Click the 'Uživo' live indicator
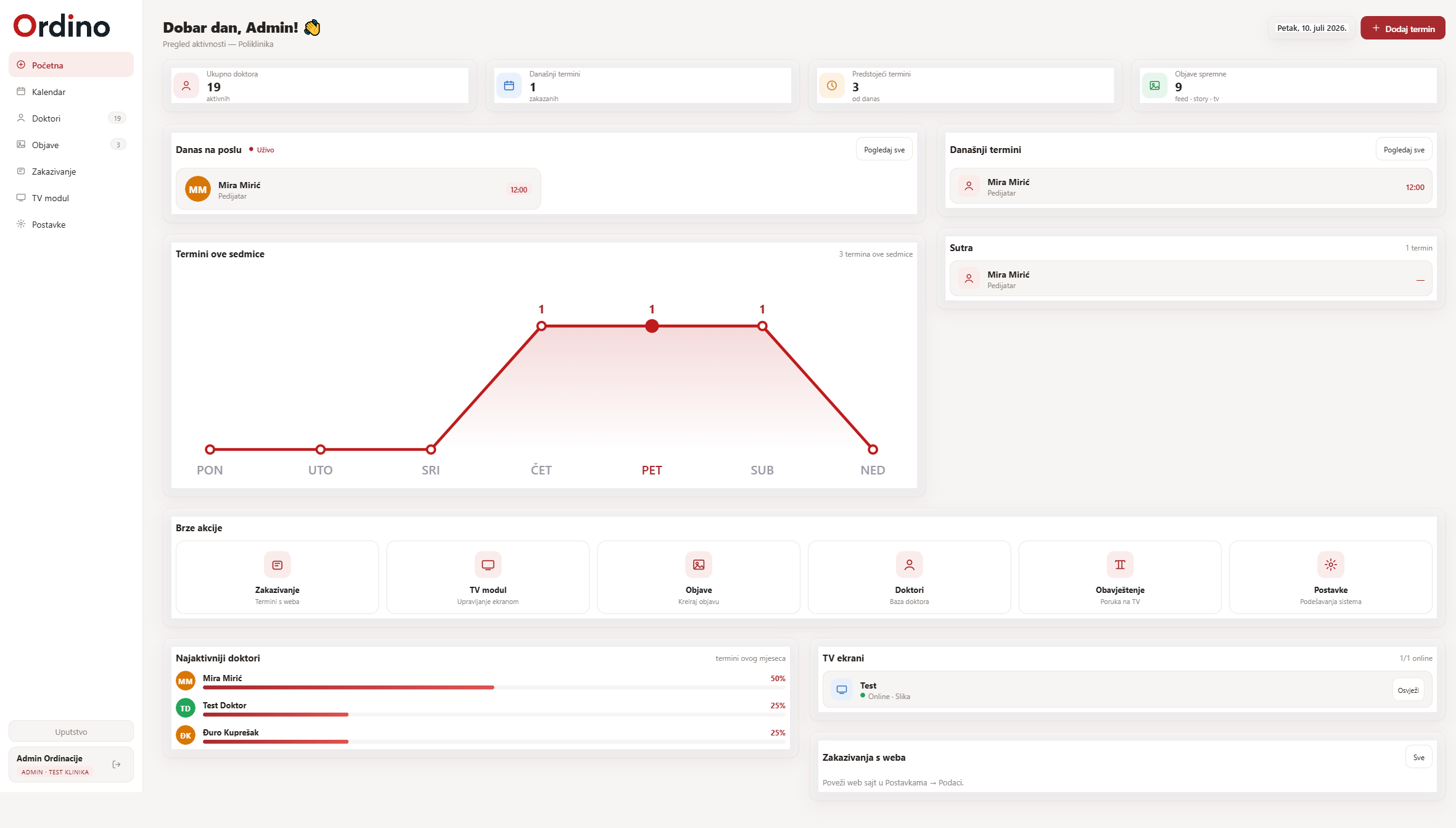 click(x=262, y=150)
